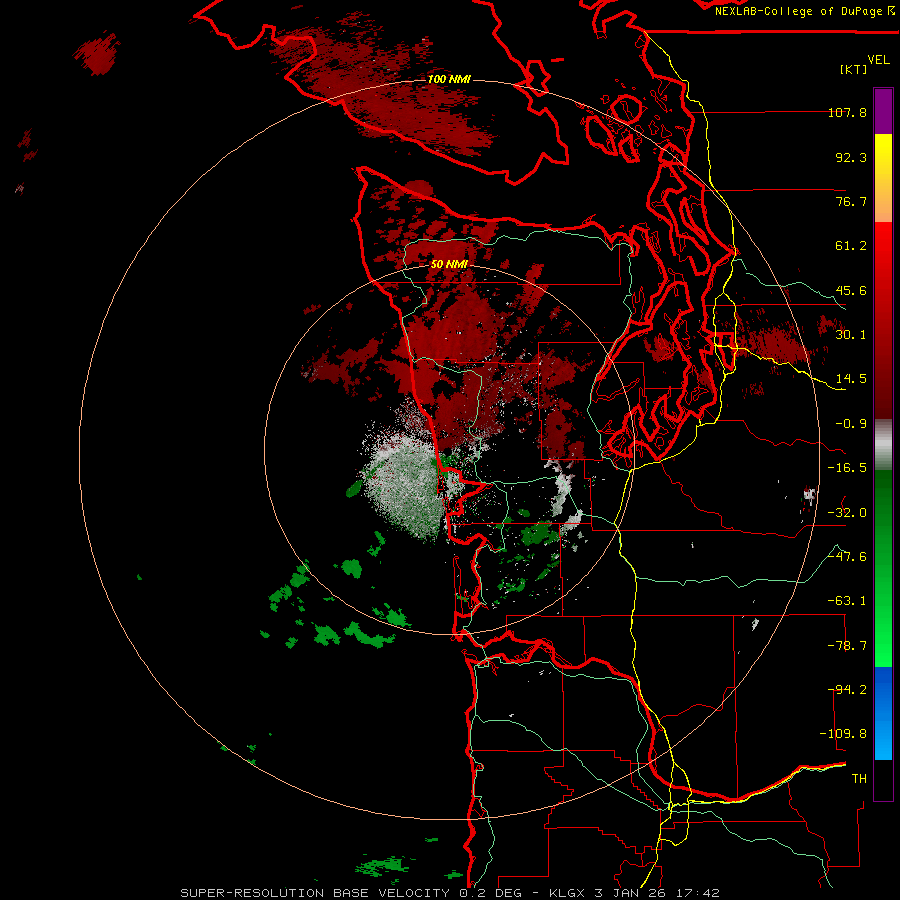
Task: Select the -94.2 legend value
Action: pyautogui.click(x=847, y=690)
